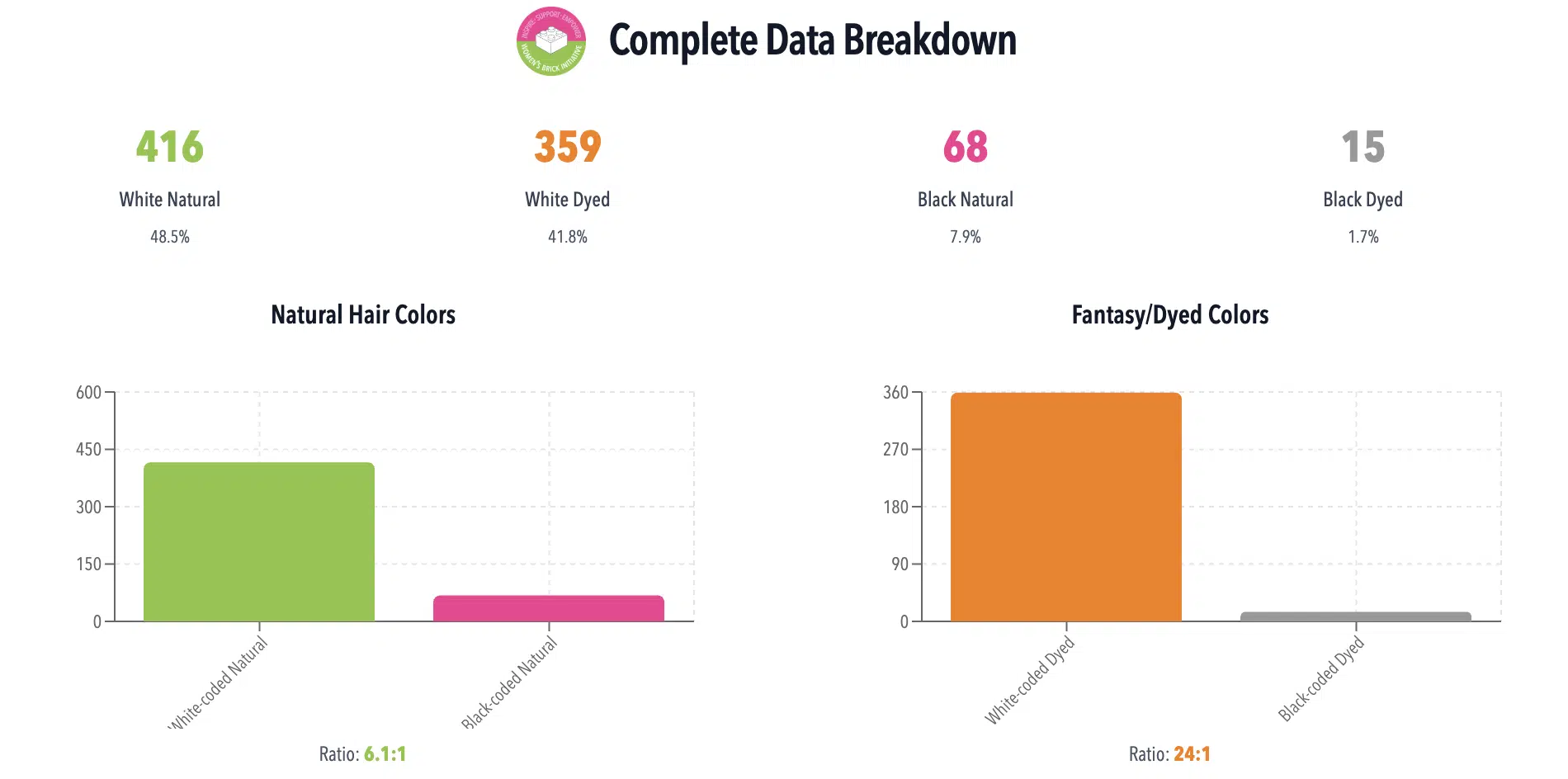Click the pink Black-coded Natural bar

549,608
